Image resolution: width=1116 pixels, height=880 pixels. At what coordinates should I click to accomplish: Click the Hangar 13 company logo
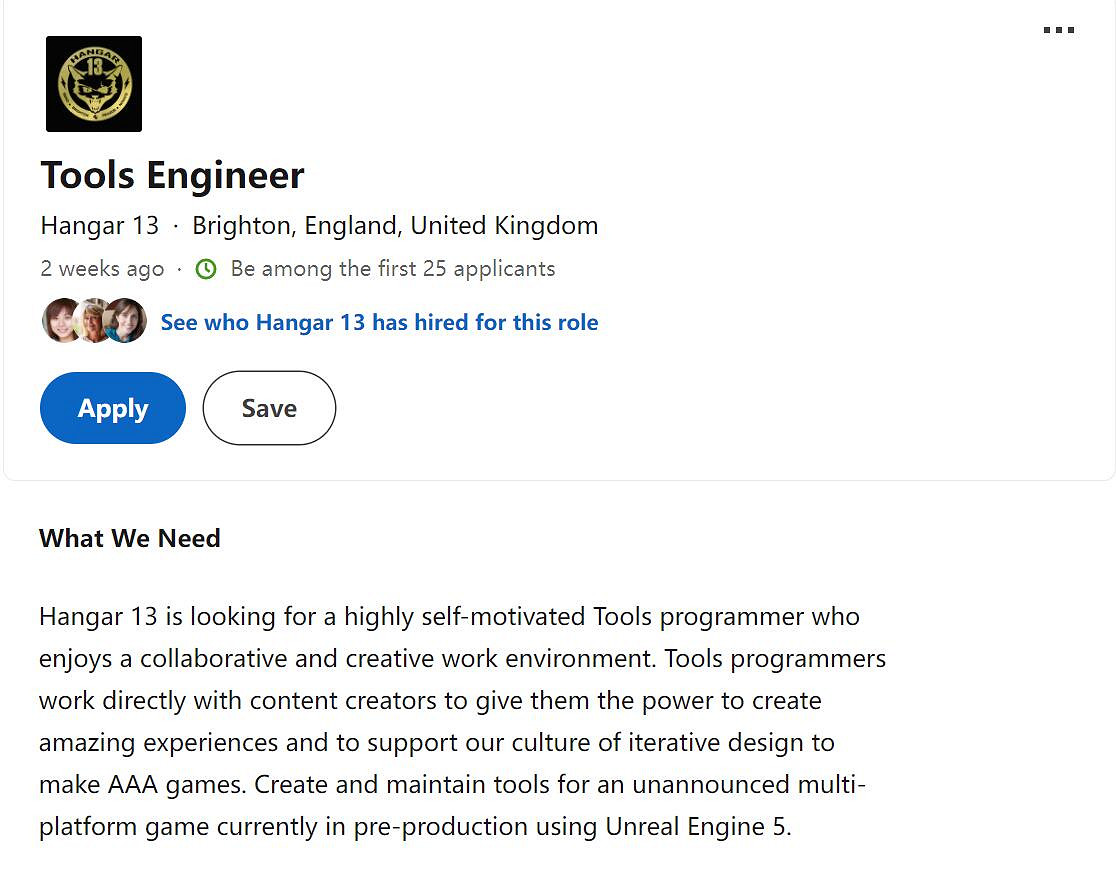point(94,84)
